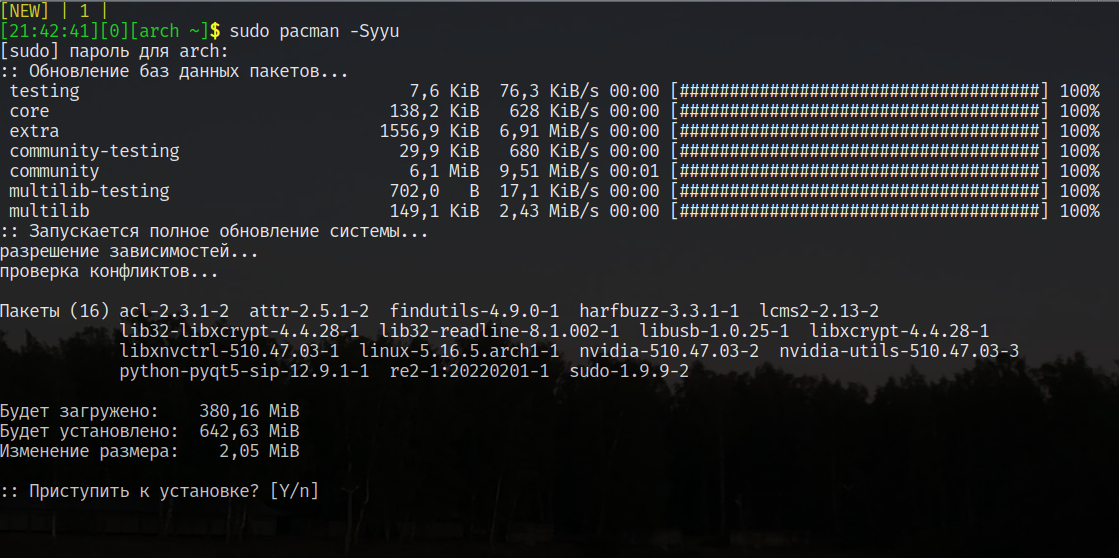Click the size value '138,2 KiB'
Screen dimensions: 1119x558
[x=435, y=111]
